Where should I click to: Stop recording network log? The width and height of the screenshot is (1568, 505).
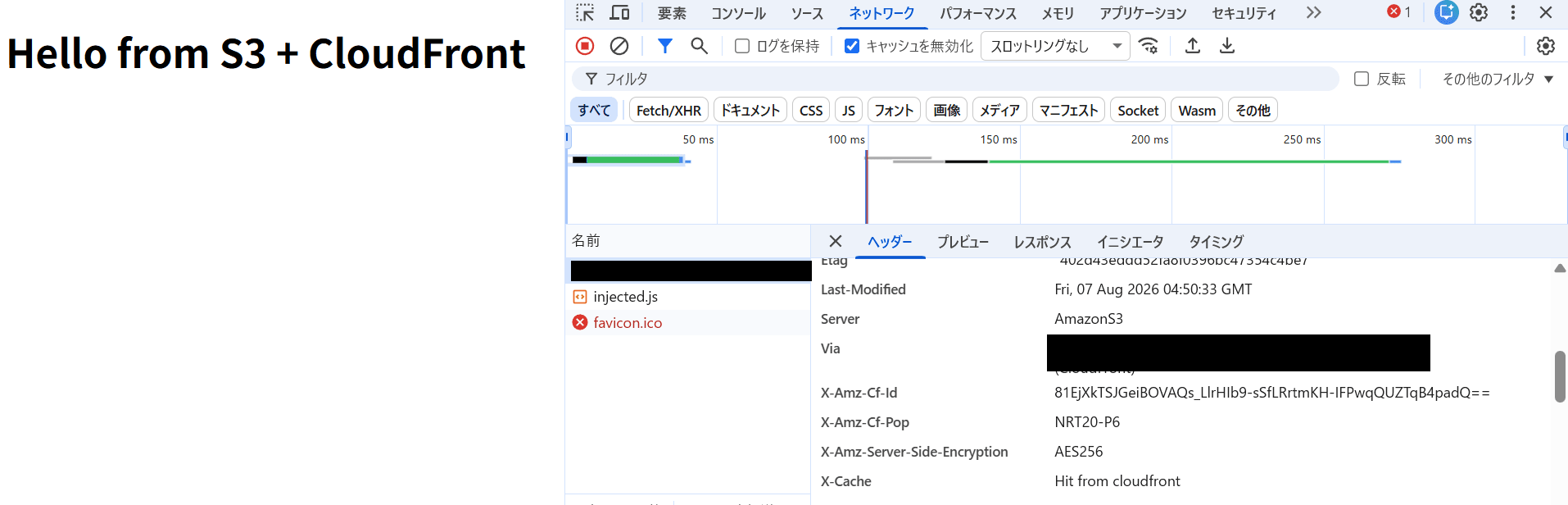point(585,46)
